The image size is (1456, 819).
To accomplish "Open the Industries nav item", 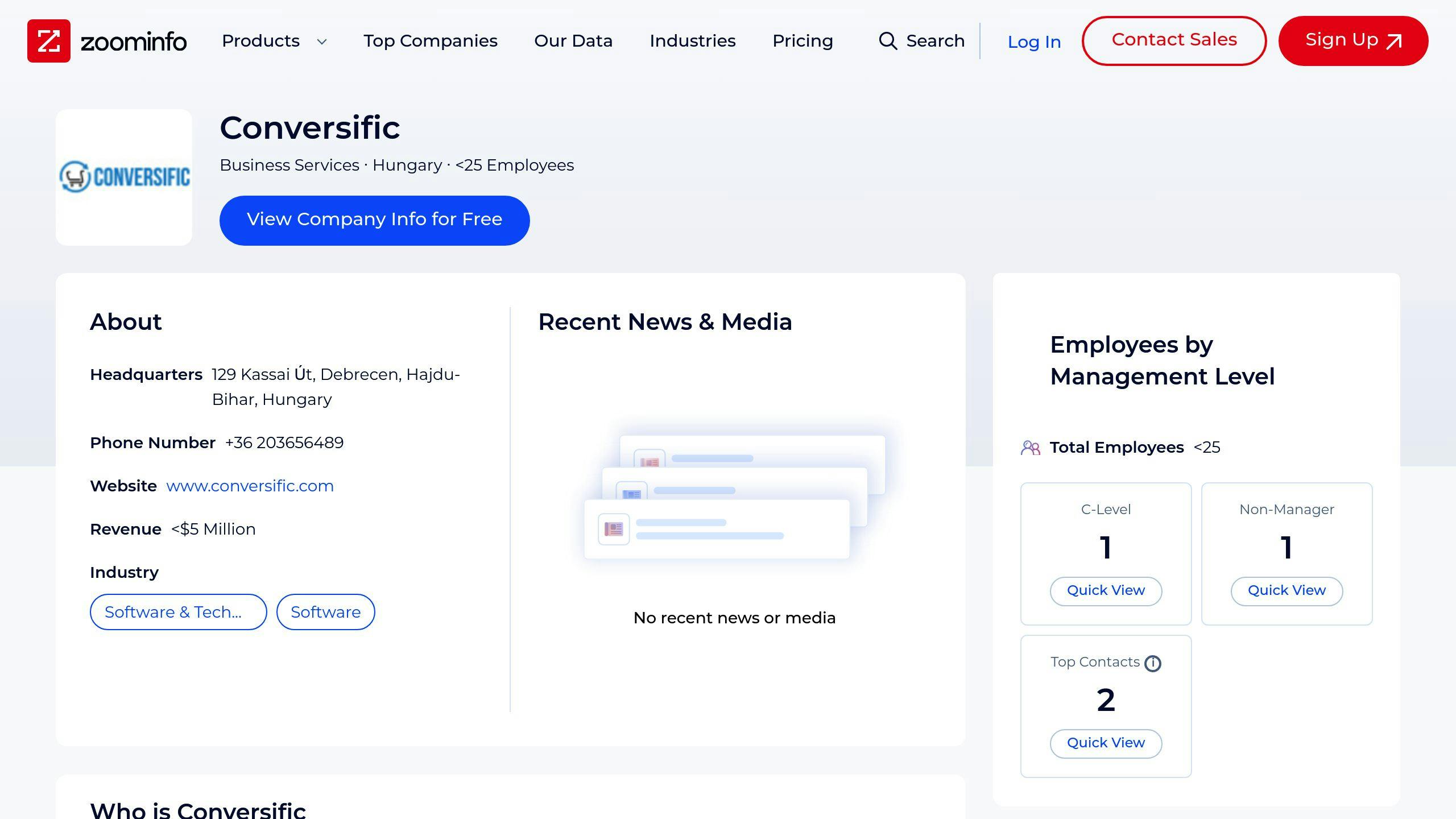I will 692,41.
